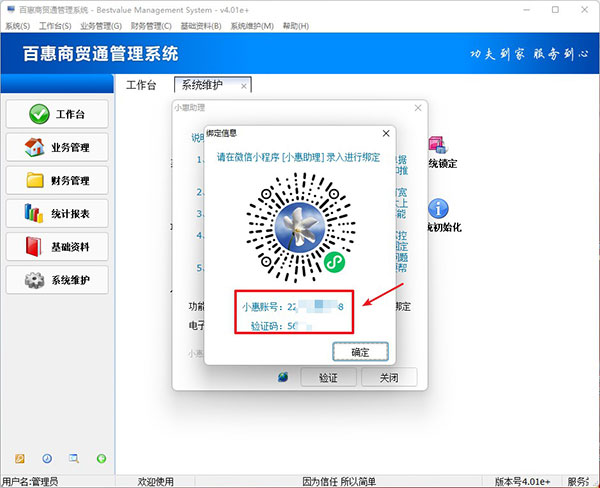The image size is (600, 488).
Task: Click the red book icon beside 基础资料
Action: (x=34, y=246)
